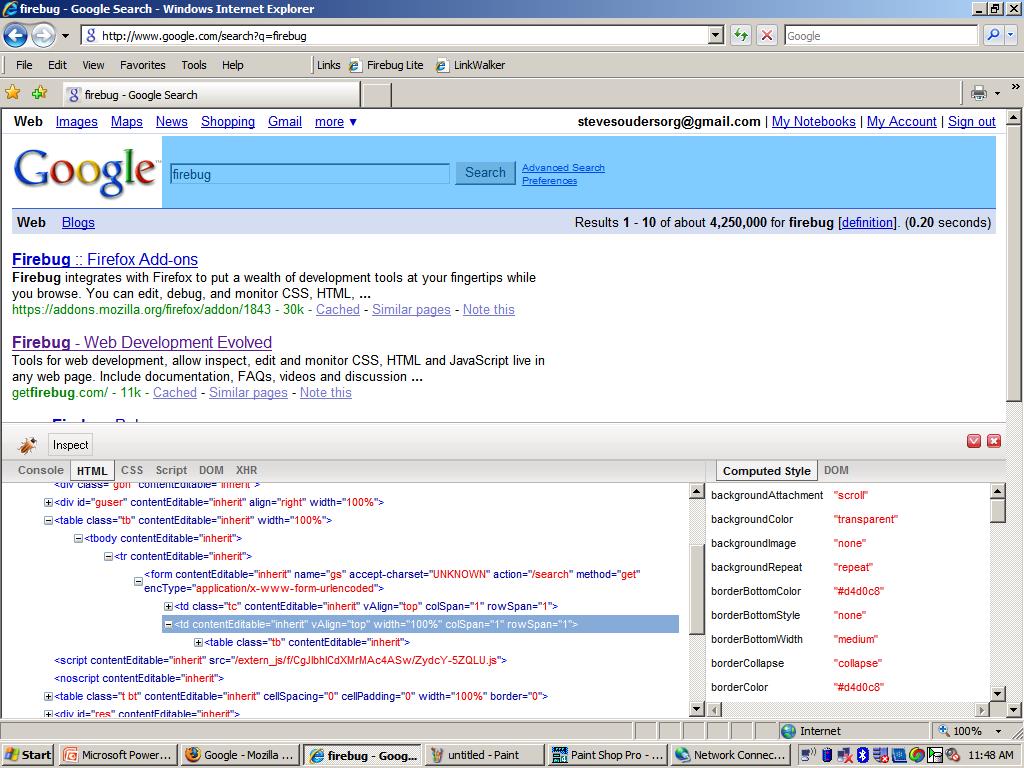Click the Refresh icon beside address bar
The image size is (1024, 768).
pos(741,35)
